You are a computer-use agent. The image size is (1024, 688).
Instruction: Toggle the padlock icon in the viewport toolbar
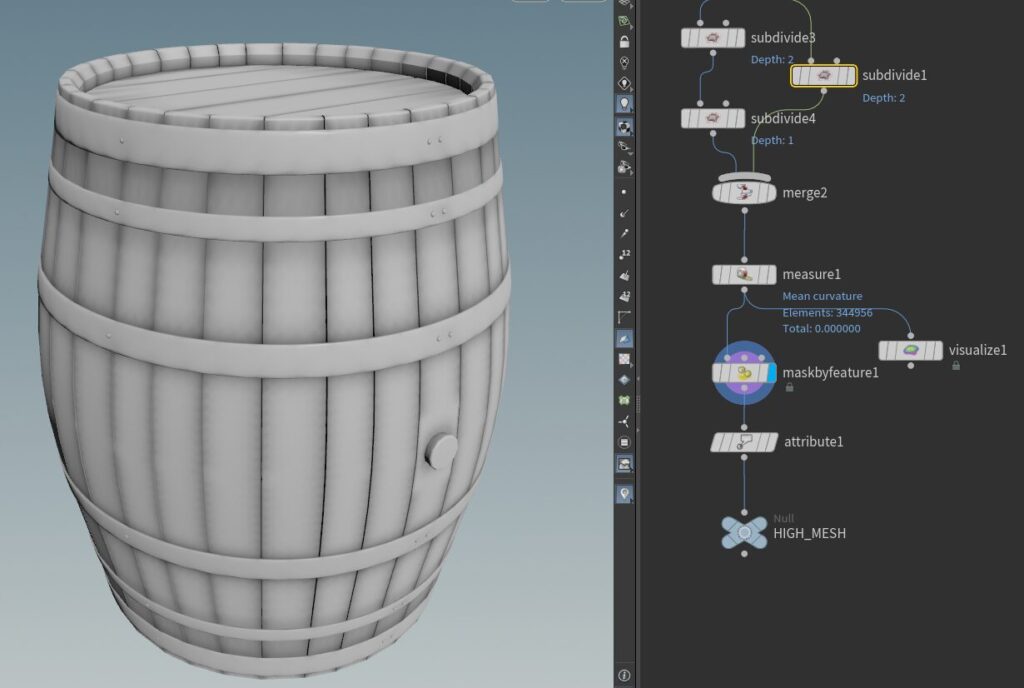coord(625,42)
